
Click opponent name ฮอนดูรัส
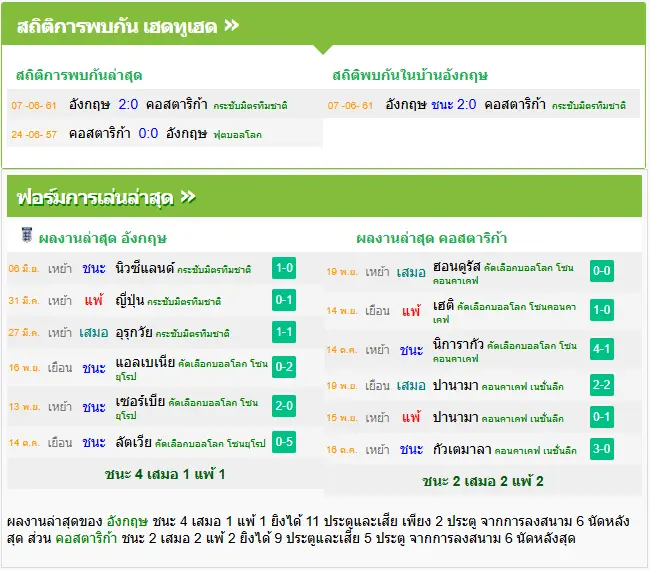457,267
